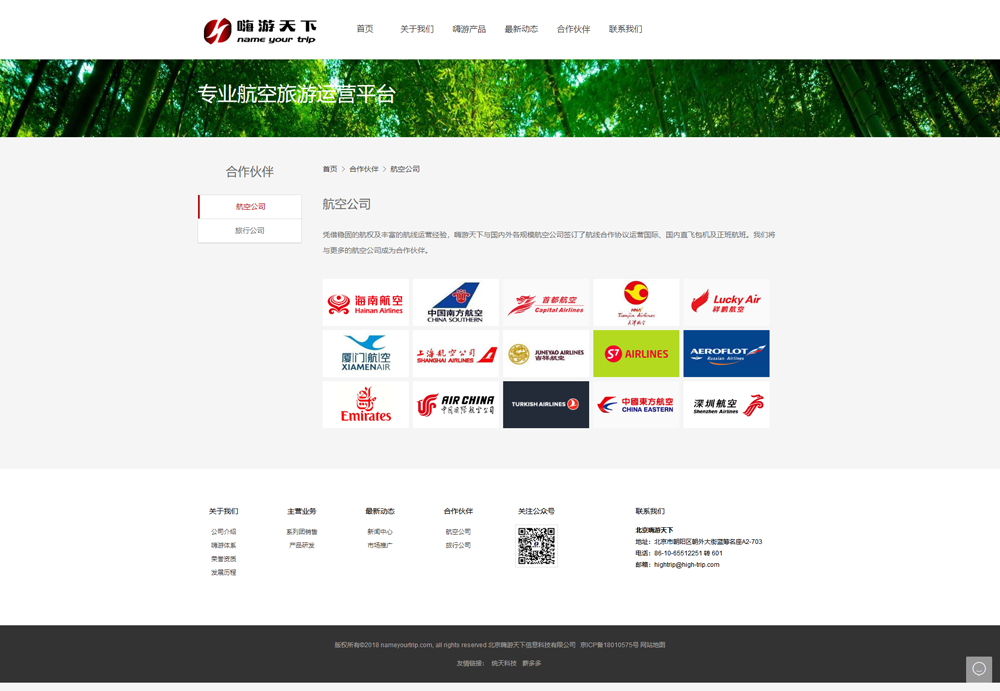Screen dimensions: 1000x691
Task: Click the Air China logo
Action: [455, 405]
